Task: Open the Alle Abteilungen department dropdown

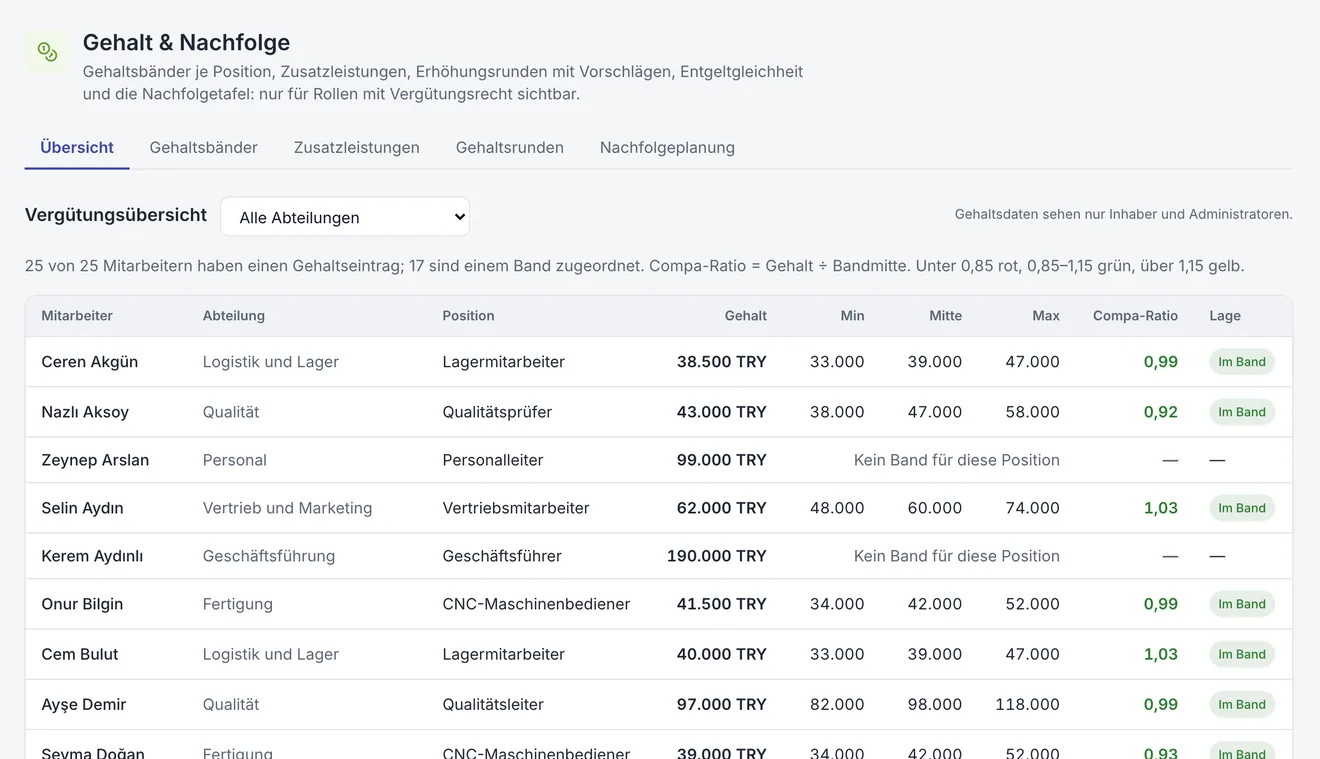Action: (345, 217)
